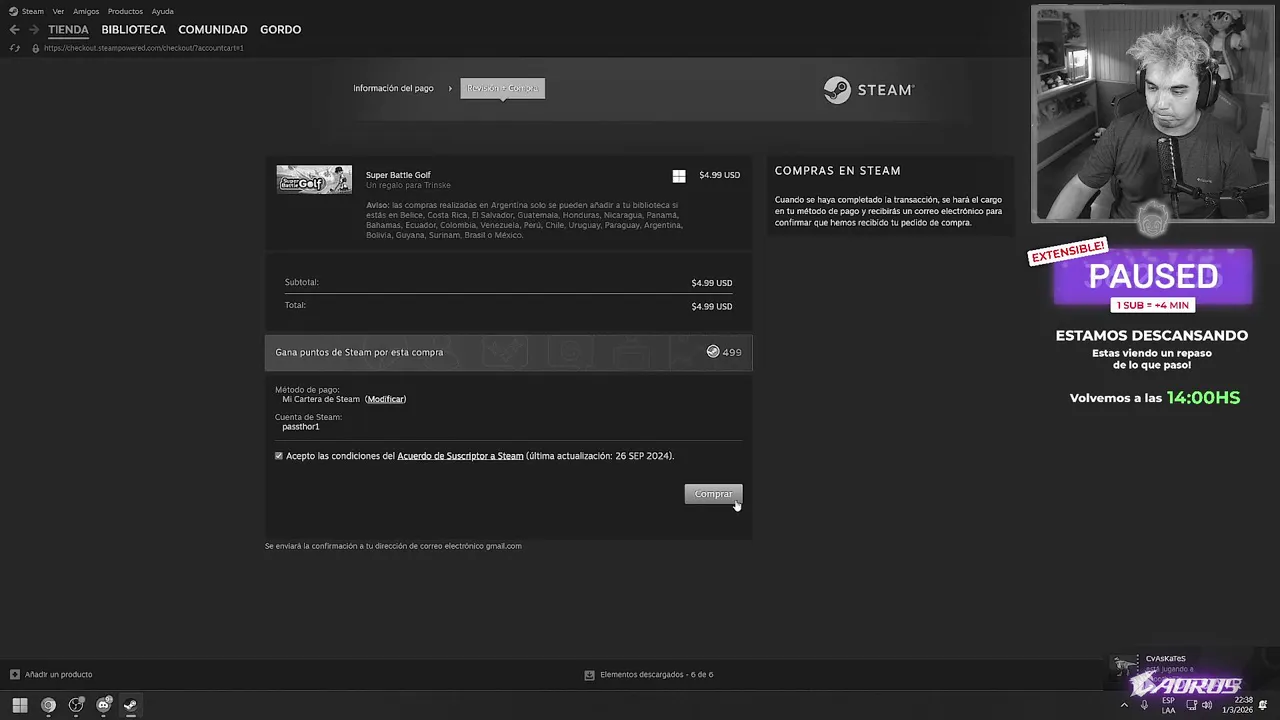
Task: Click the plus icon beside Añadir un producto
Action: pos(14,674)
